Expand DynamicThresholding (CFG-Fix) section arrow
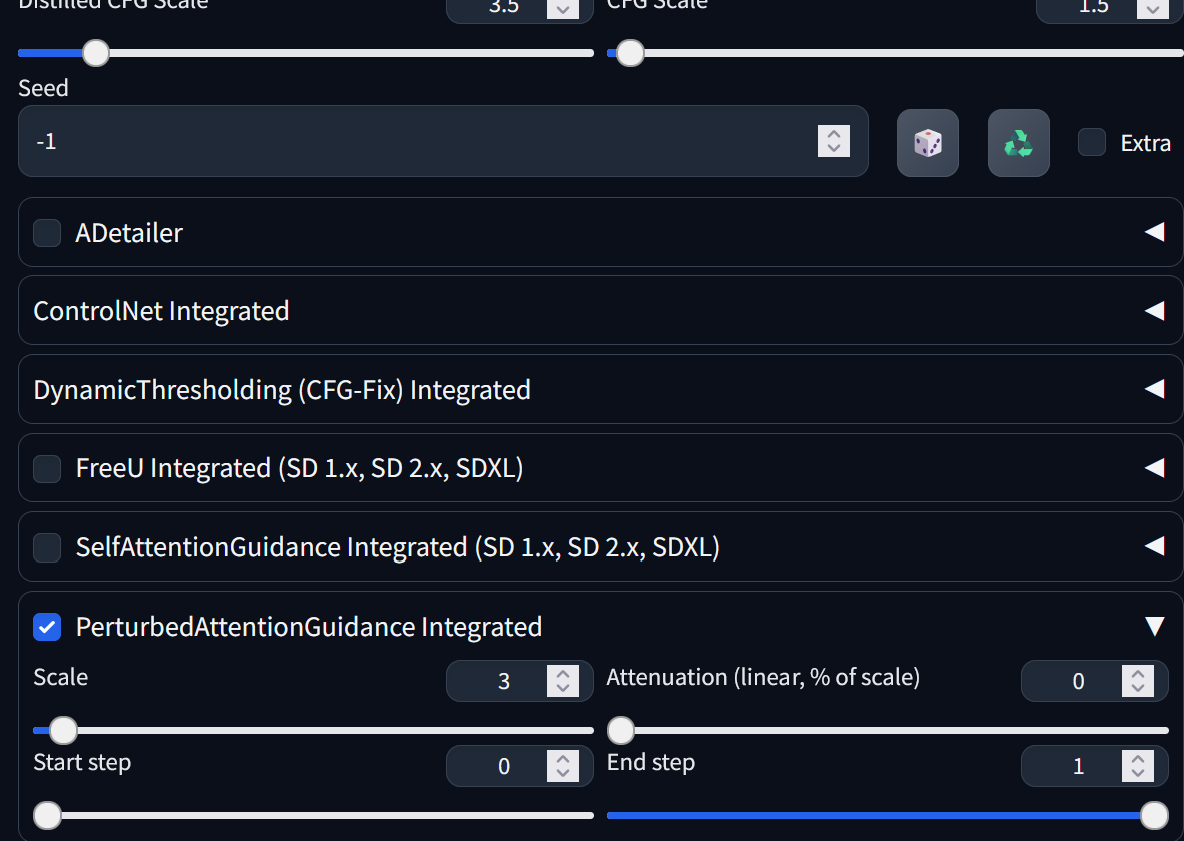1184x841 pixels. coord(1154,389)
